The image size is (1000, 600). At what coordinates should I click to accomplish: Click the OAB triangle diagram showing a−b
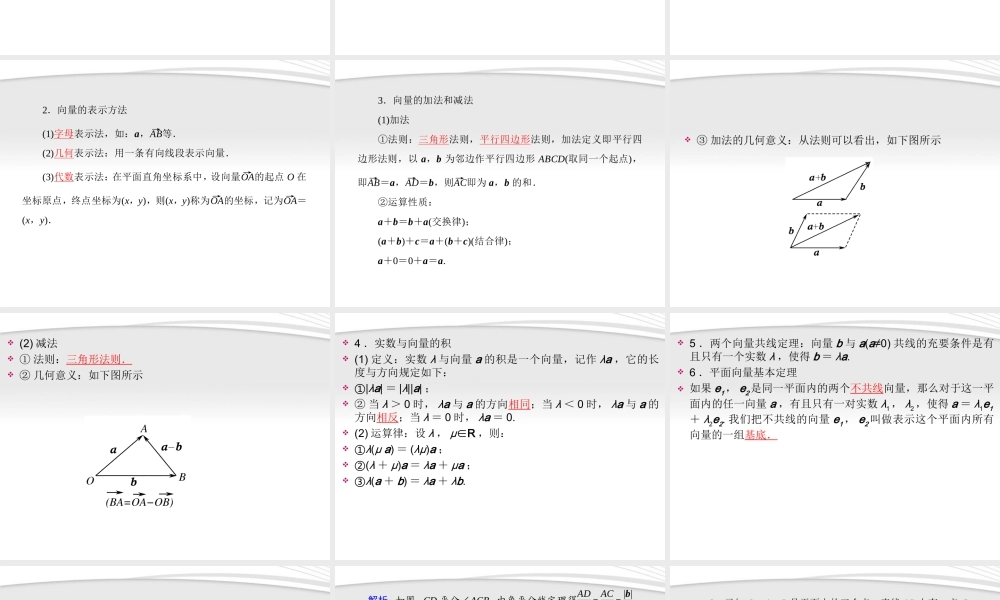[136, 457]
